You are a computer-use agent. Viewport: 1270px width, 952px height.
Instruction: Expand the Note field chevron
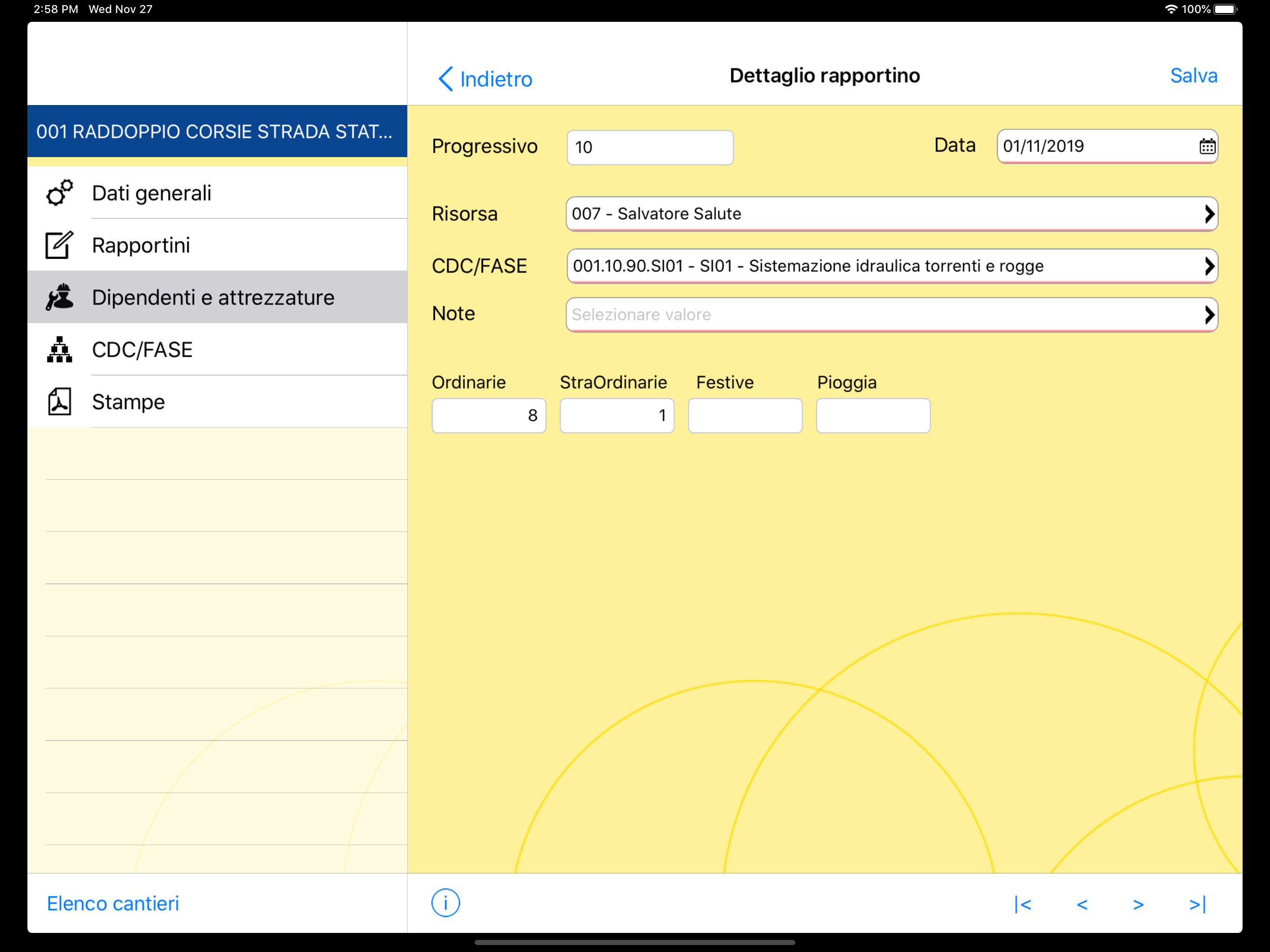tap(1209, 315)
